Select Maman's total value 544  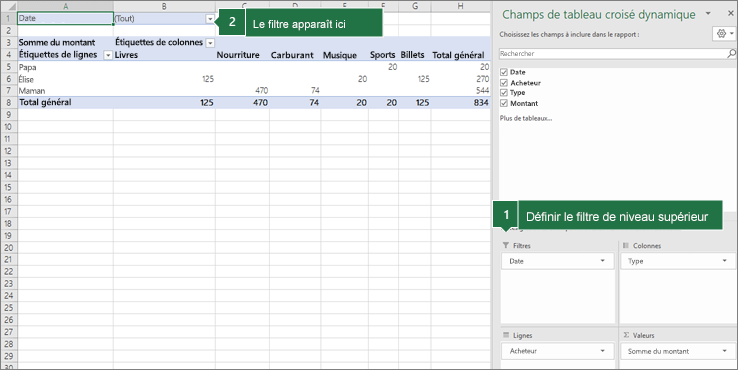click(x=482, y=90)
